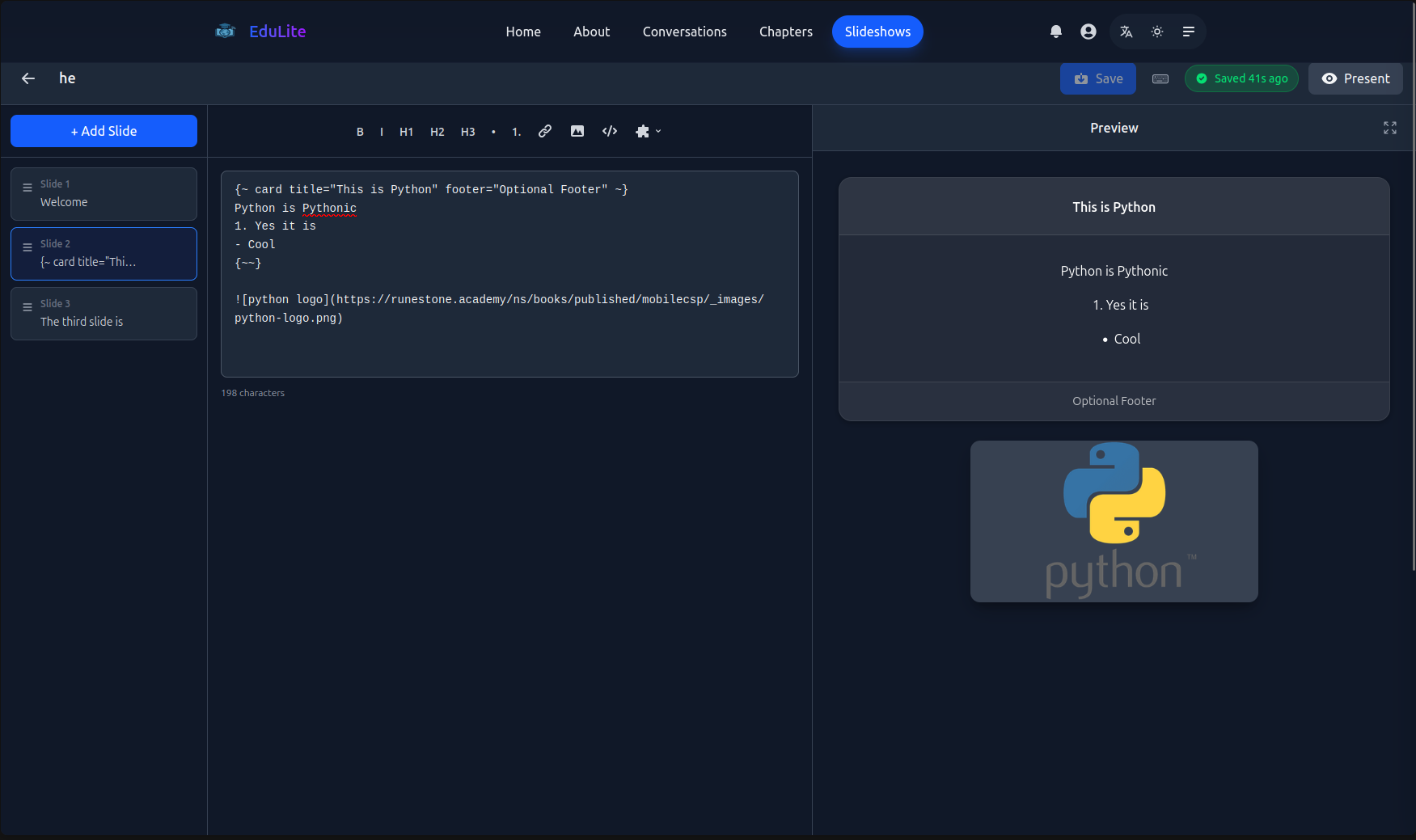Go to the Chapters nav tab
The image size is (1416, 840).
(x=785, y=32)
